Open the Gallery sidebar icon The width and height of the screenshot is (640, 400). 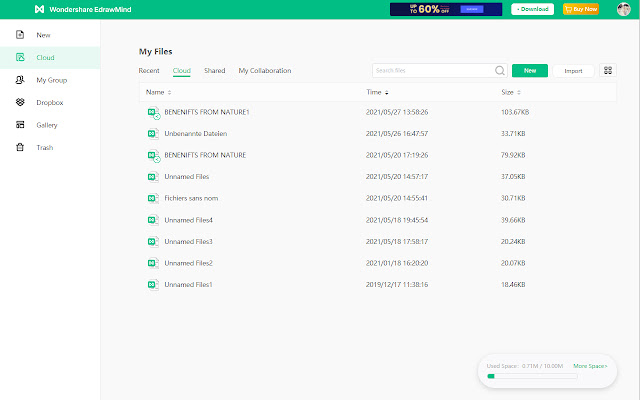click(20, 125)
